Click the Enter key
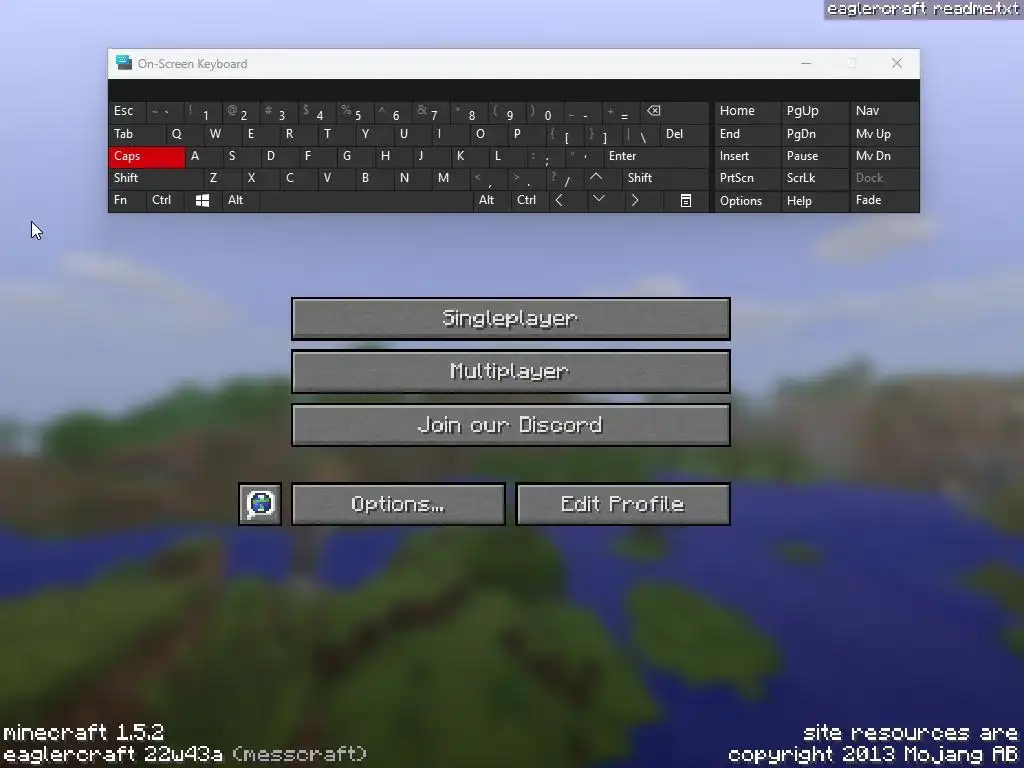This screenshot has height=768, width=1024. (656, 157)
